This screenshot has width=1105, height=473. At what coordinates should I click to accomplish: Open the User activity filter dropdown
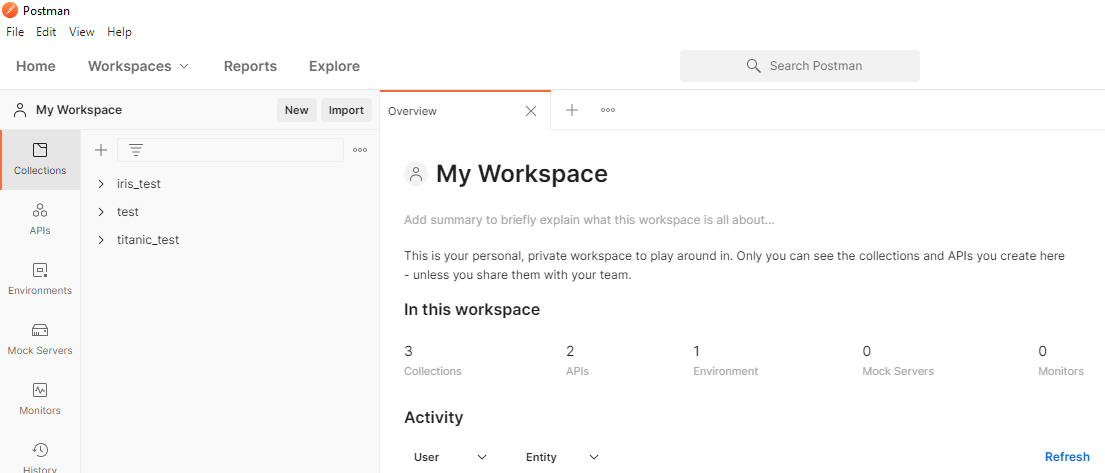450,457
